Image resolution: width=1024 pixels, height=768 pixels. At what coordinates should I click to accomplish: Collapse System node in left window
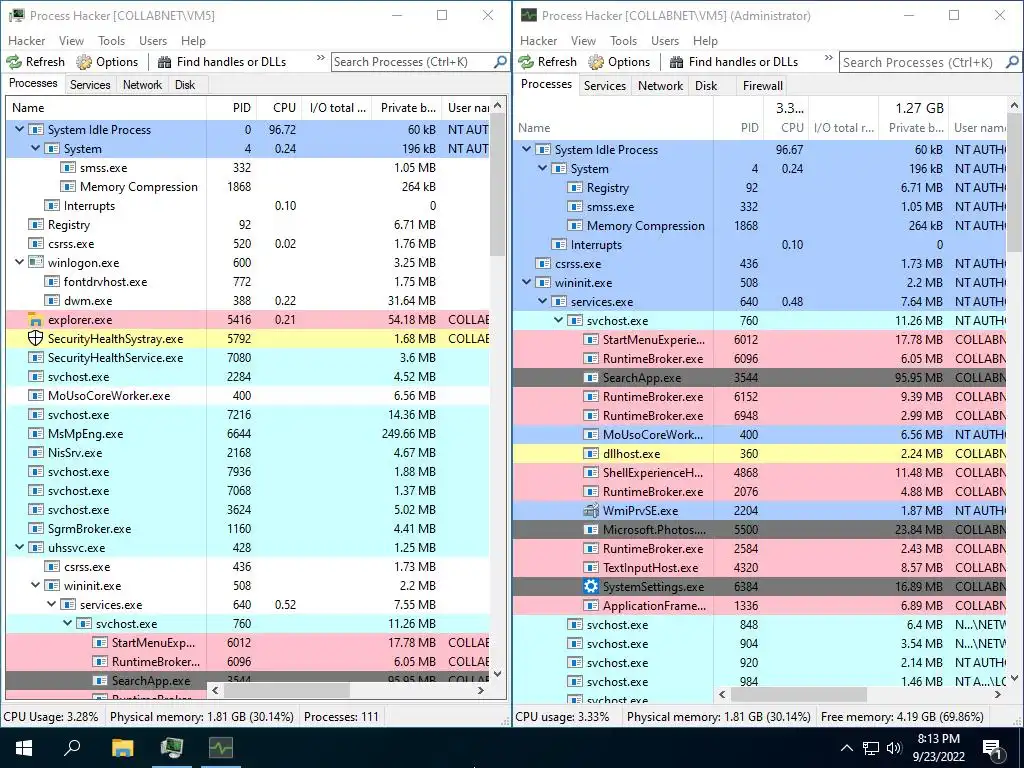35,148
